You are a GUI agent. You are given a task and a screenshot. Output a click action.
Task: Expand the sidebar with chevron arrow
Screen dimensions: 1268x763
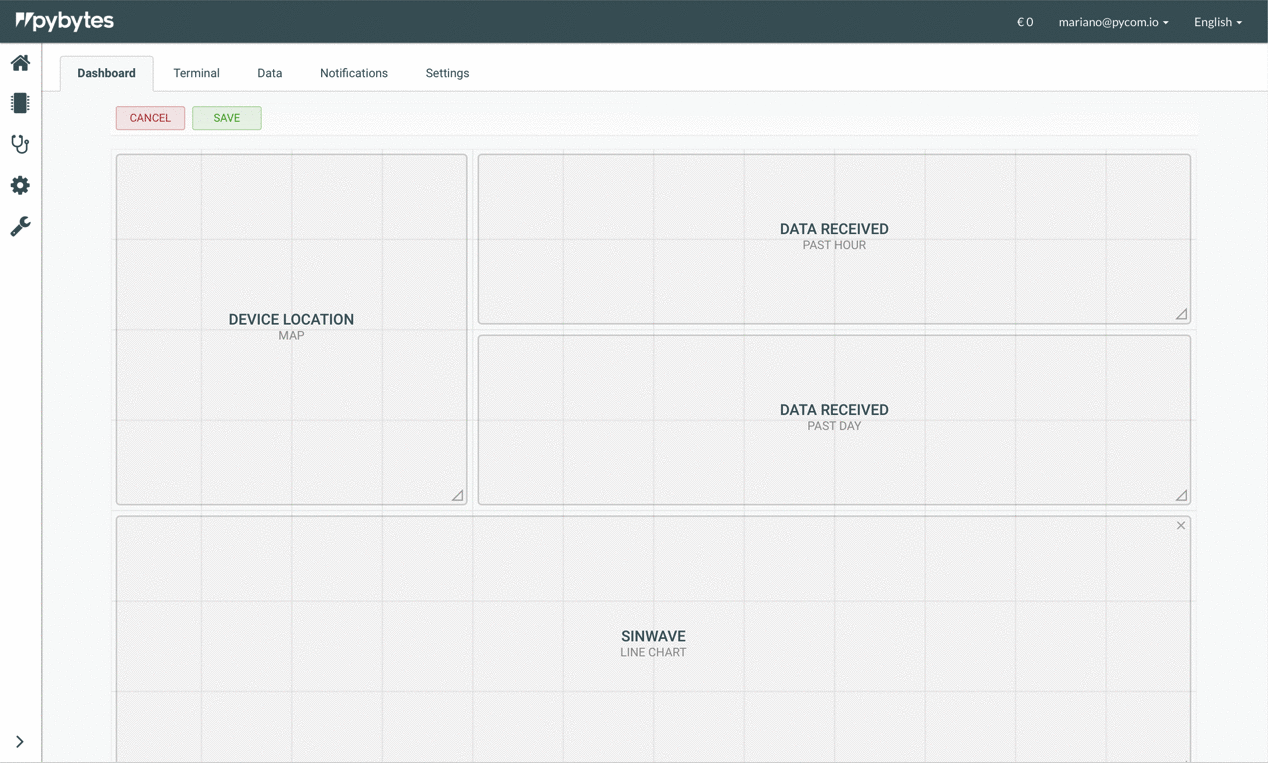click(20, 742)
